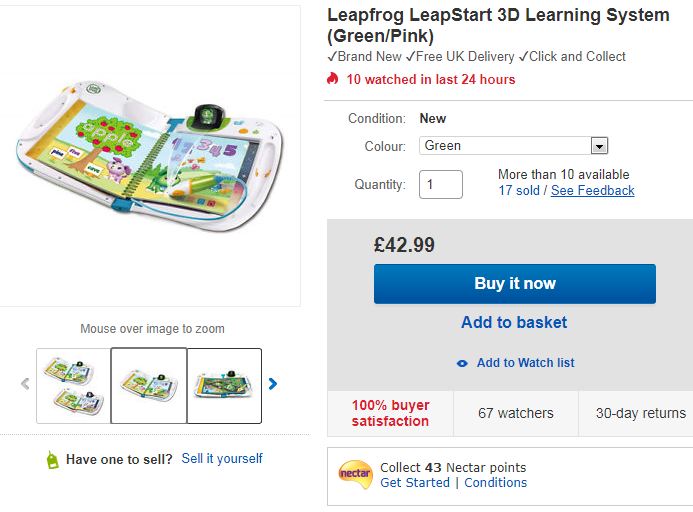The image size is (693, 512).
Task: Click Add to Watch list link
Action: [x=525, y=363]
